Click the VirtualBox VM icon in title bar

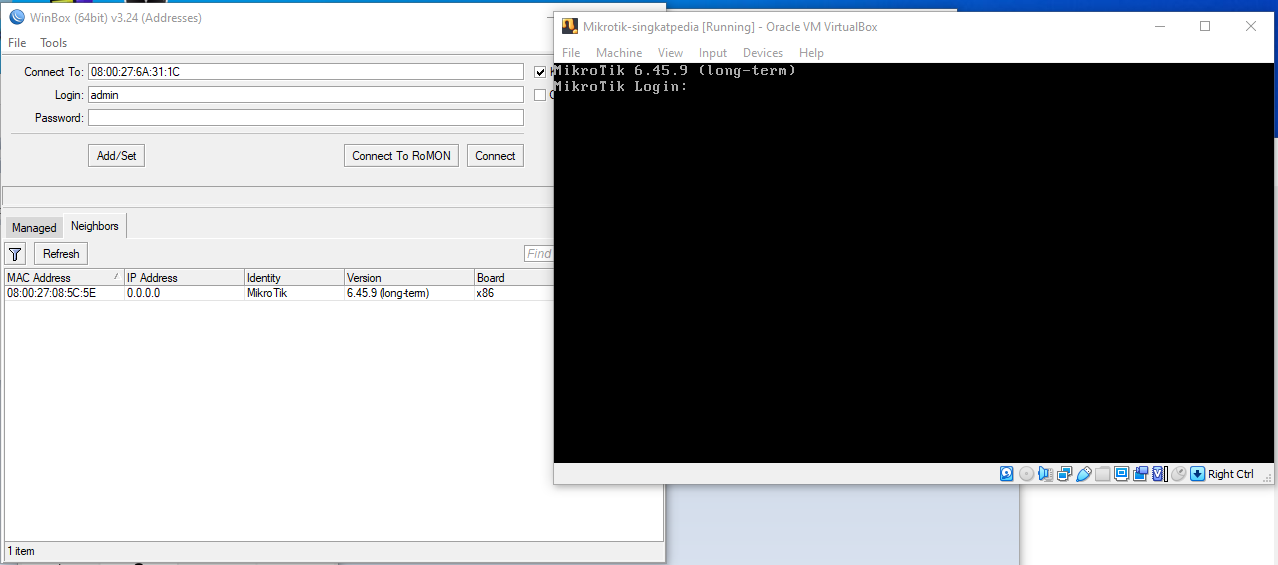pyautogui.click(x=569, y=27)
